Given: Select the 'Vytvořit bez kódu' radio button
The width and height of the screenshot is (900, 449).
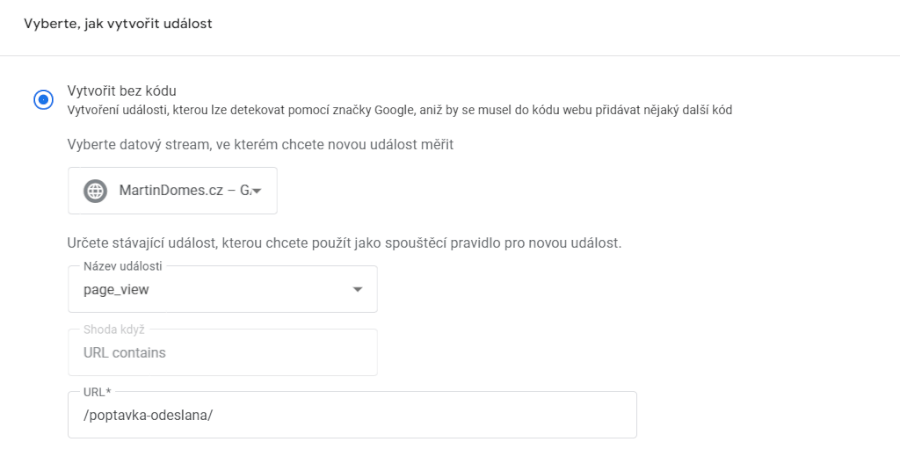Looking at the screenshot, I should pos(43,99).
